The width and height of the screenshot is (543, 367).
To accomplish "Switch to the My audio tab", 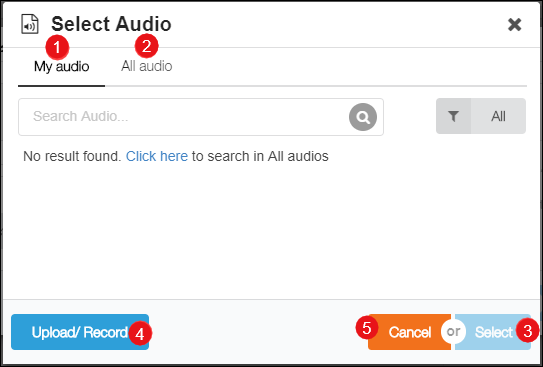I will click(x=62, y=66).
